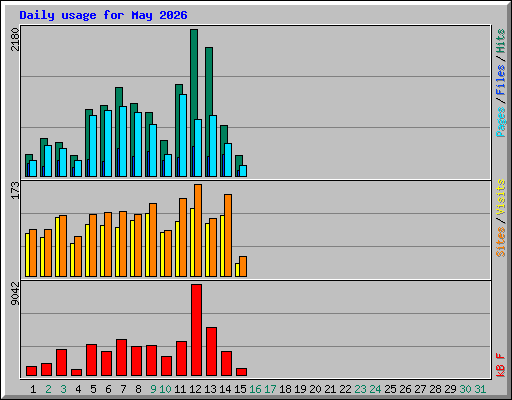This screenshot has width=512, height=400.
Task: Click day 4 on the x-axis
Action: click(78, 389)
